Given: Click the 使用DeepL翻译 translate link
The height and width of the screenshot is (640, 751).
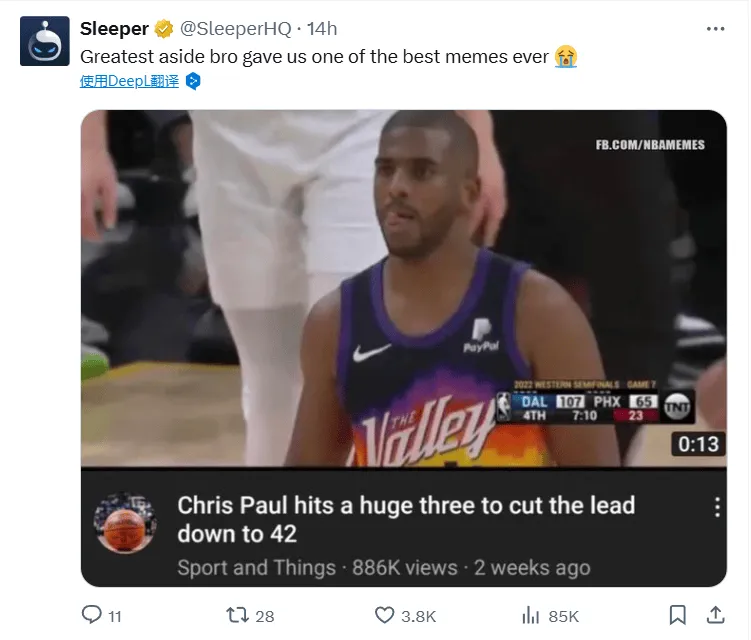Looking at the screenshot, I should 129,82.
